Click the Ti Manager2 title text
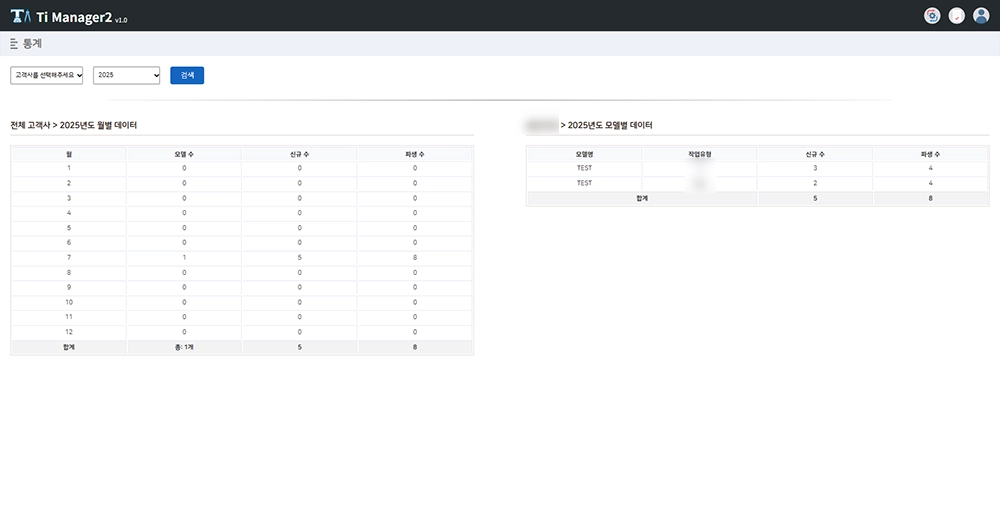 pos(74,17)
